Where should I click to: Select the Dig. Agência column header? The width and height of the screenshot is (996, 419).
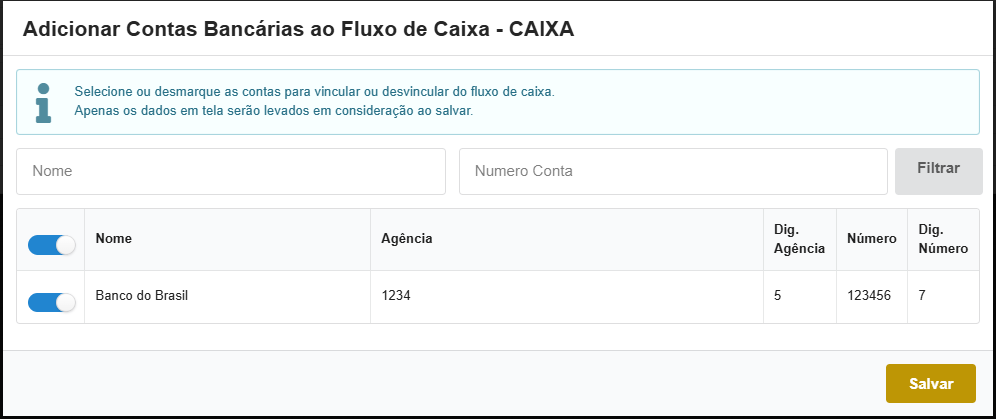click(799, 239)
